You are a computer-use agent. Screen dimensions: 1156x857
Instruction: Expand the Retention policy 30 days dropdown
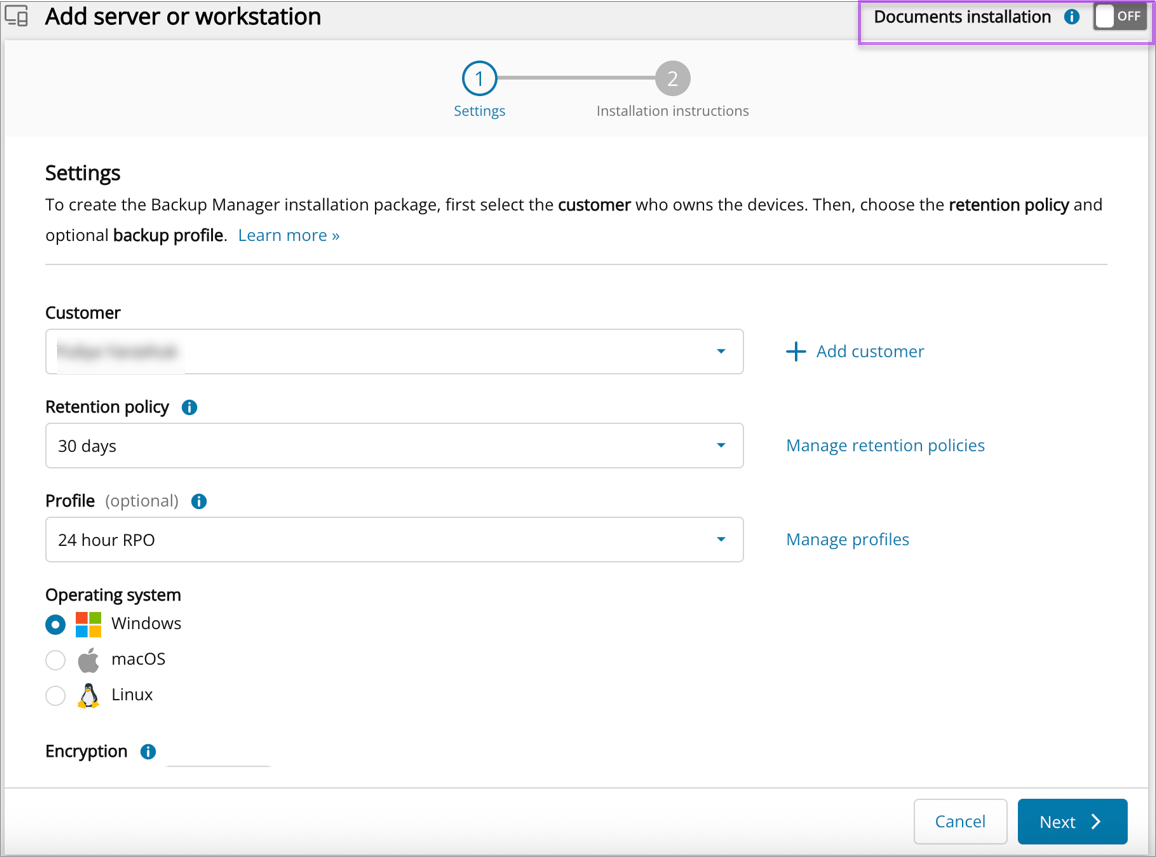pos(394,446)
